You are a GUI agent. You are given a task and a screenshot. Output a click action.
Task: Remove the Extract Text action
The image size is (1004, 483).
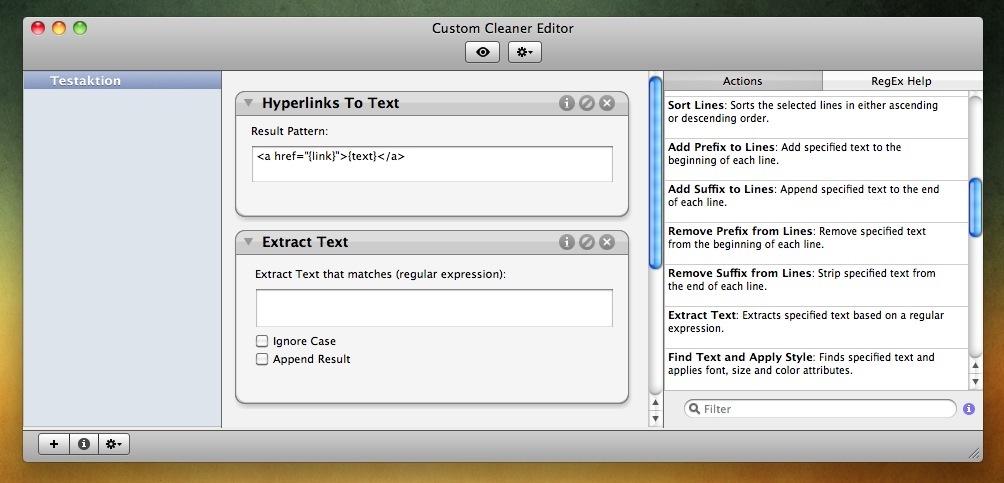tap(607, 242)
